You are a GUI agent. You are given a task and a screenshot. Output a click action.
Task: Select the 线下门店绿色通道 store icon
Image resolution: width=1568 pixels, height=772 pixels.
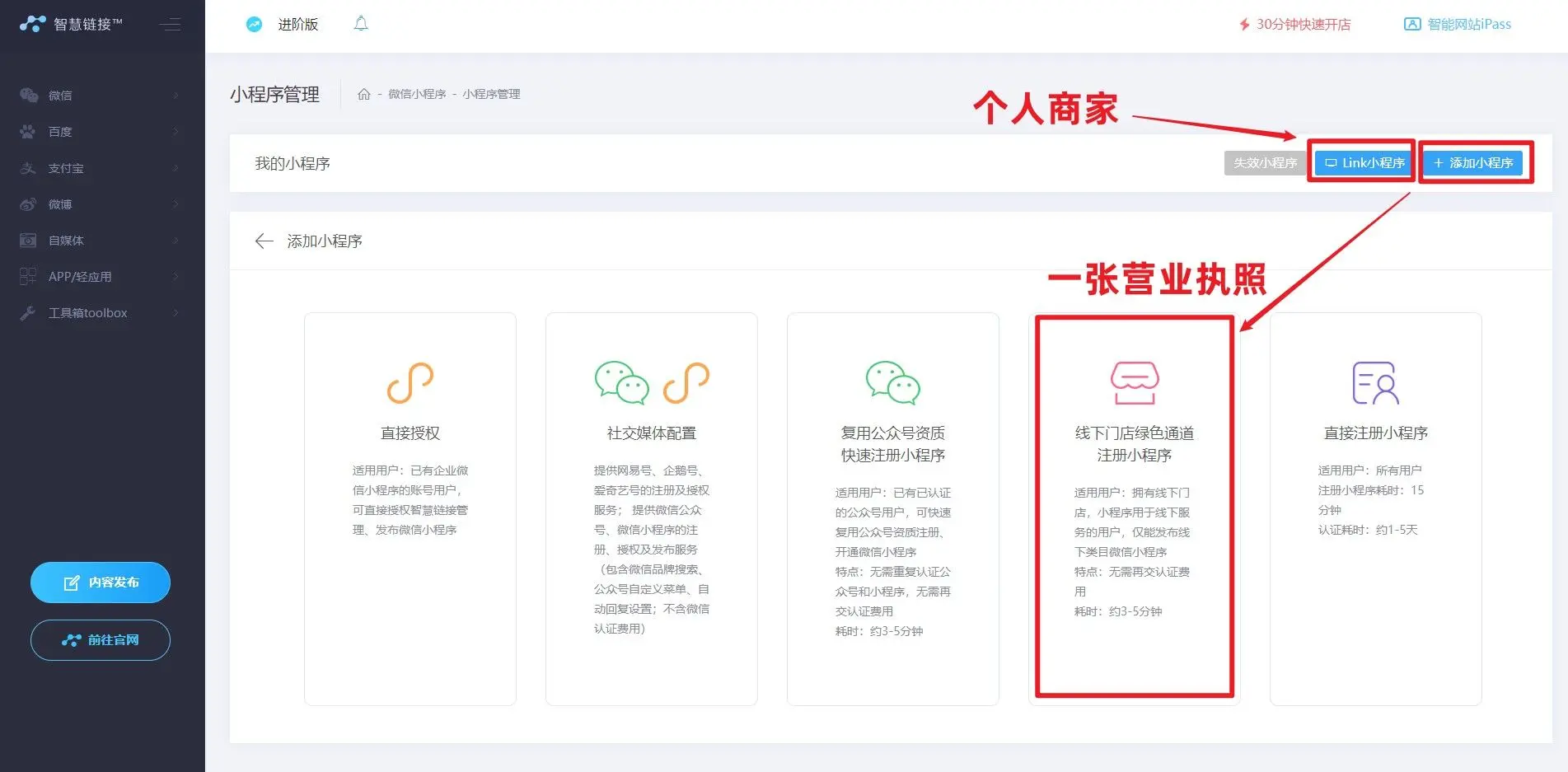pyautogui.click(x=1135, y=383)
